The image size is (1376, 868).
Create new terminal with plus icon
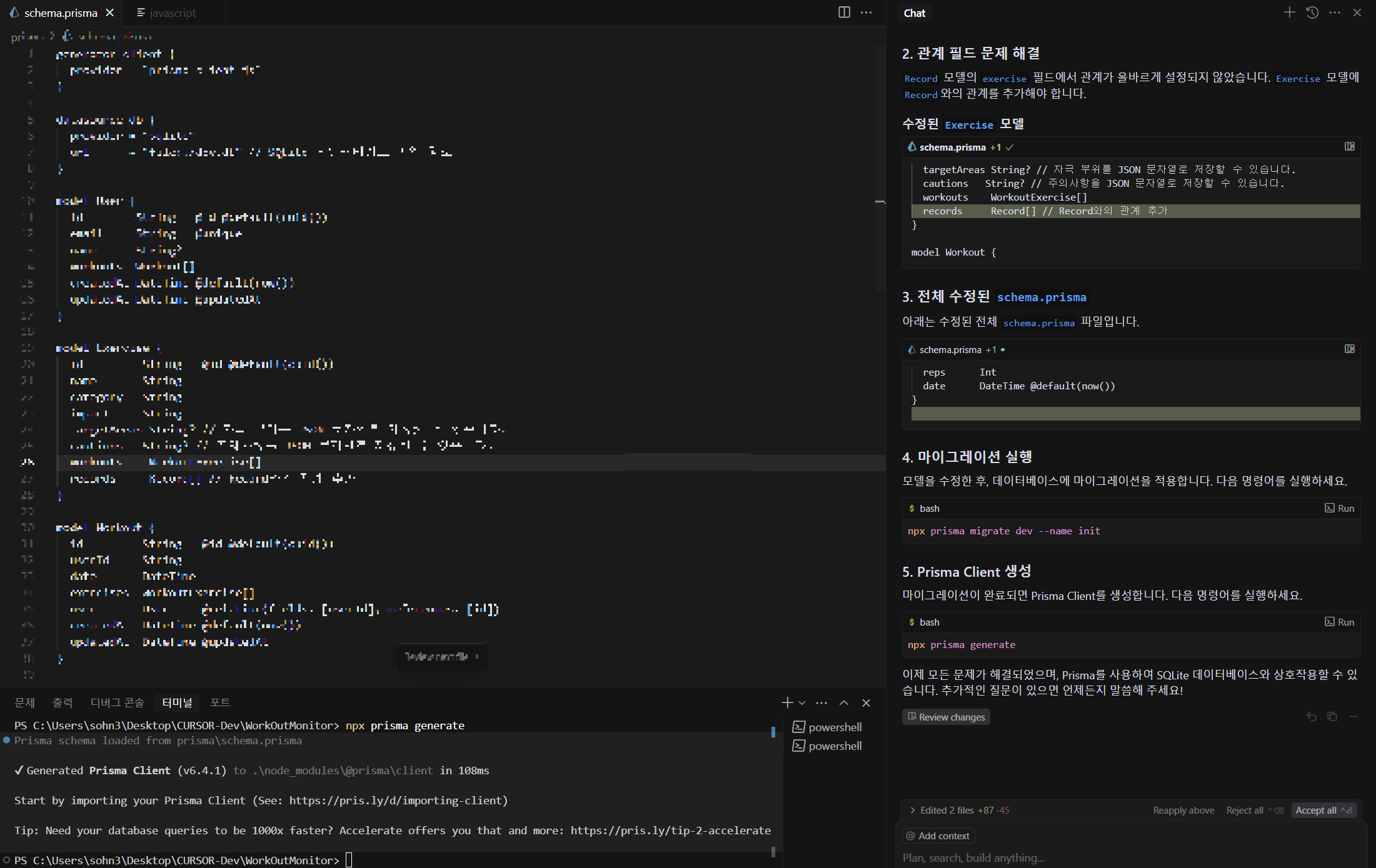(x=787, y=703)
